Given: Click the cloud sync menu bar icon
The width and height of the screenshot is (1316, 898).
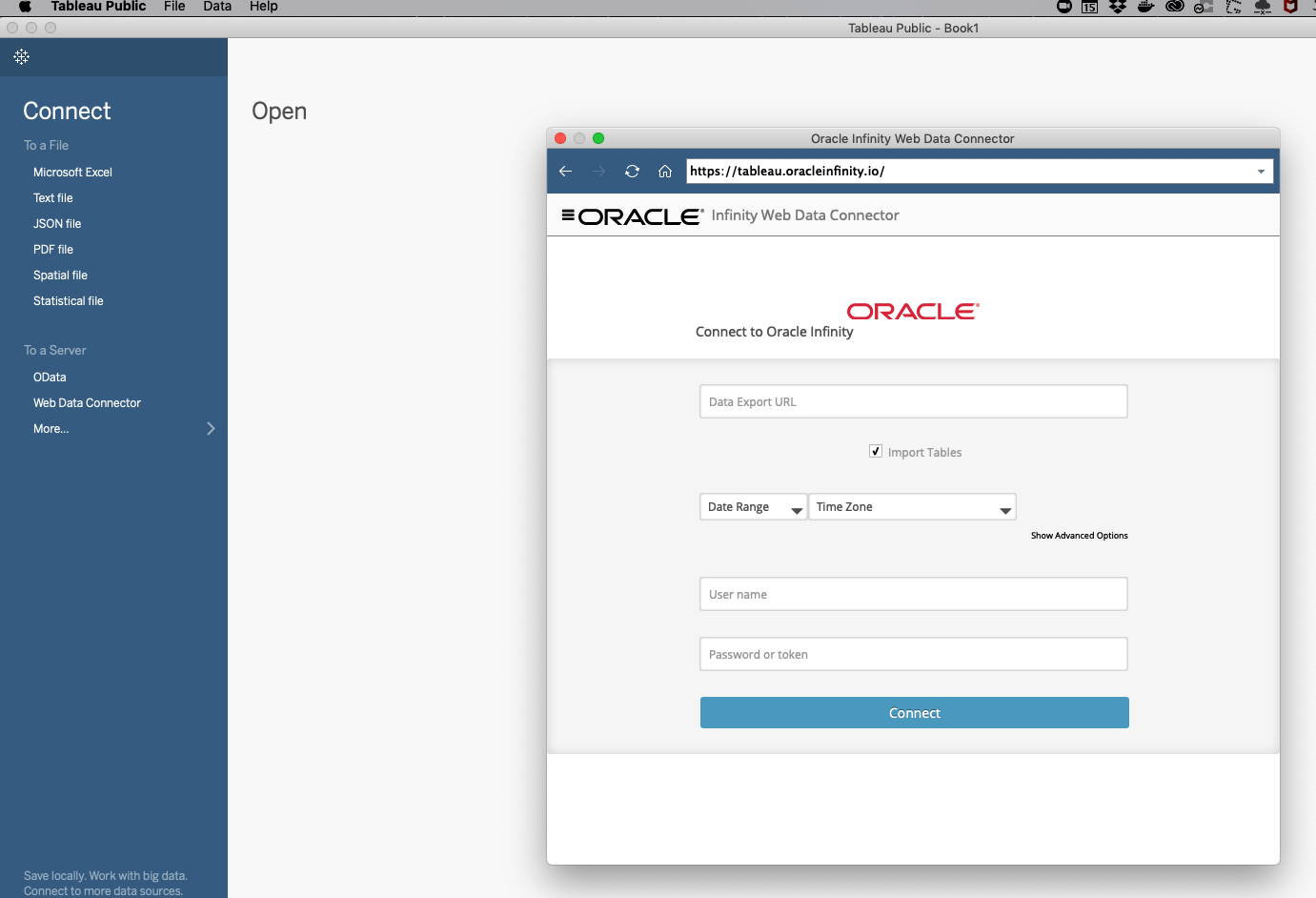Looking at the screenshot, I should [x=1263, y=7].
